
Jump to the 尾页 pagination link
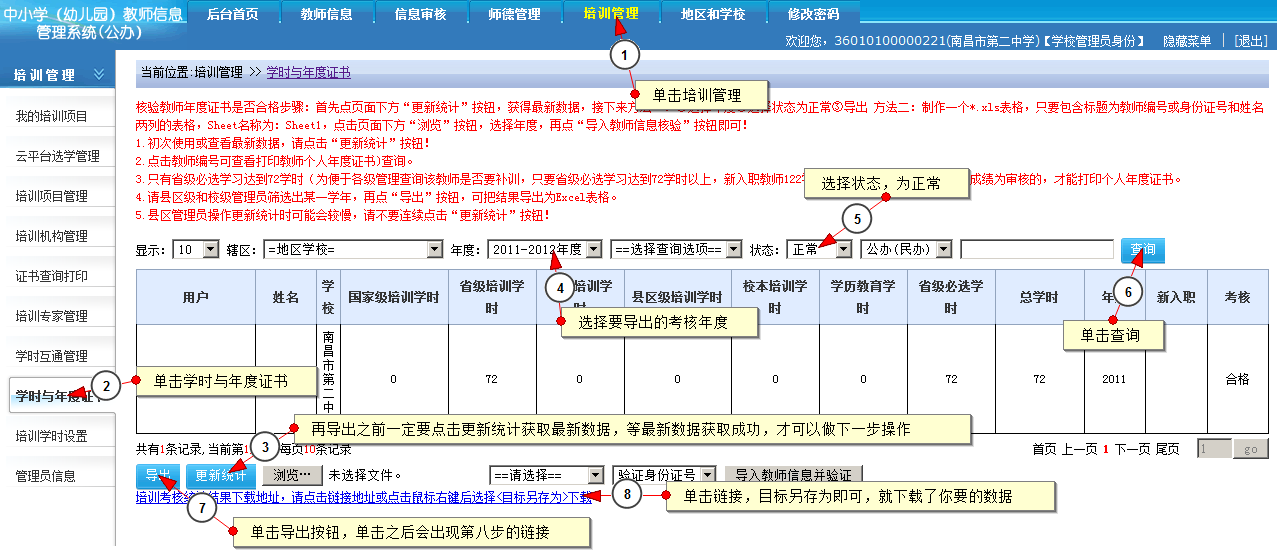[x=1167, y=449]
